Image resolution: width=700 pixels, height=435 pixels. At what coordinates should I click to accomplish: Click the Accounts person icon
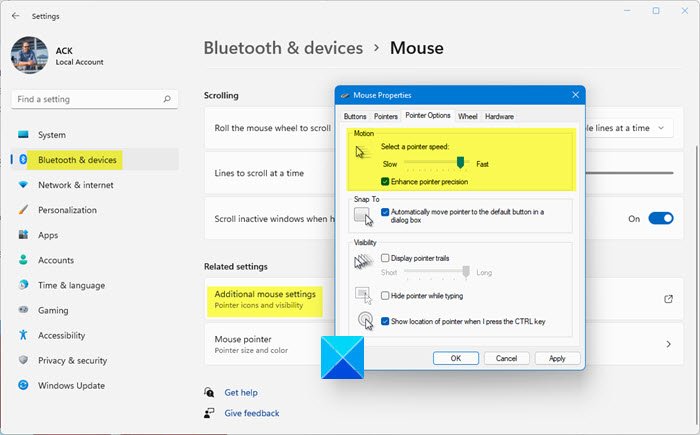click(23, 260)
